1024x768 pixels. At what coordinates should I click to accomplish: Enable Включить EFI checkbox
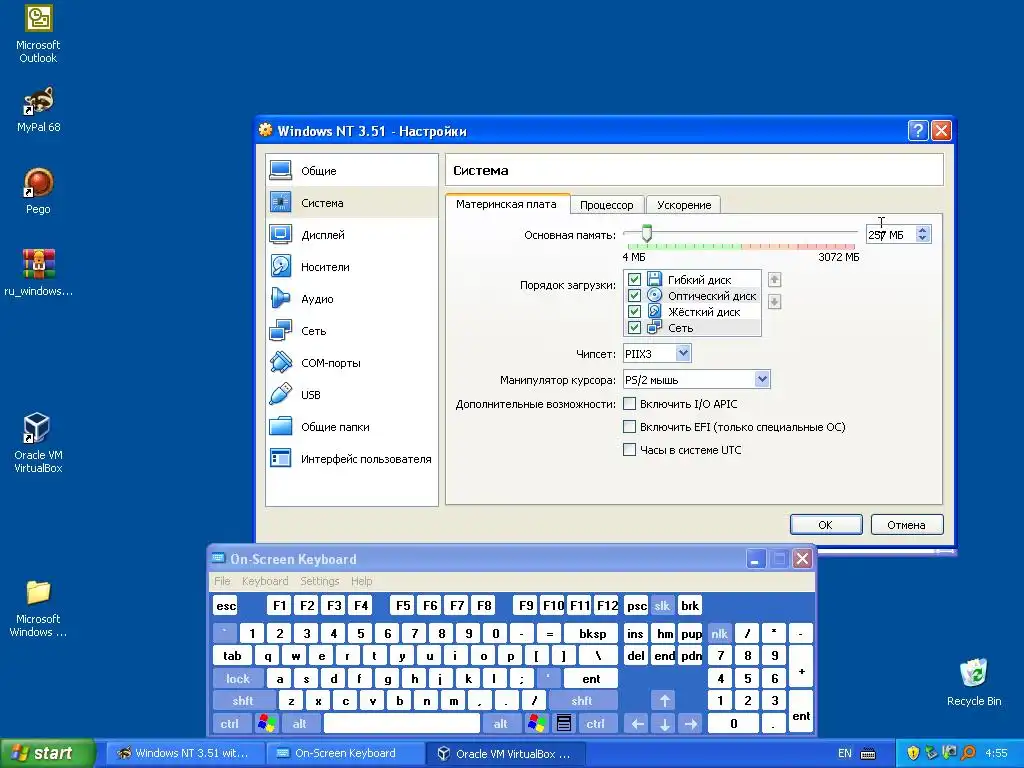[630, 426]
